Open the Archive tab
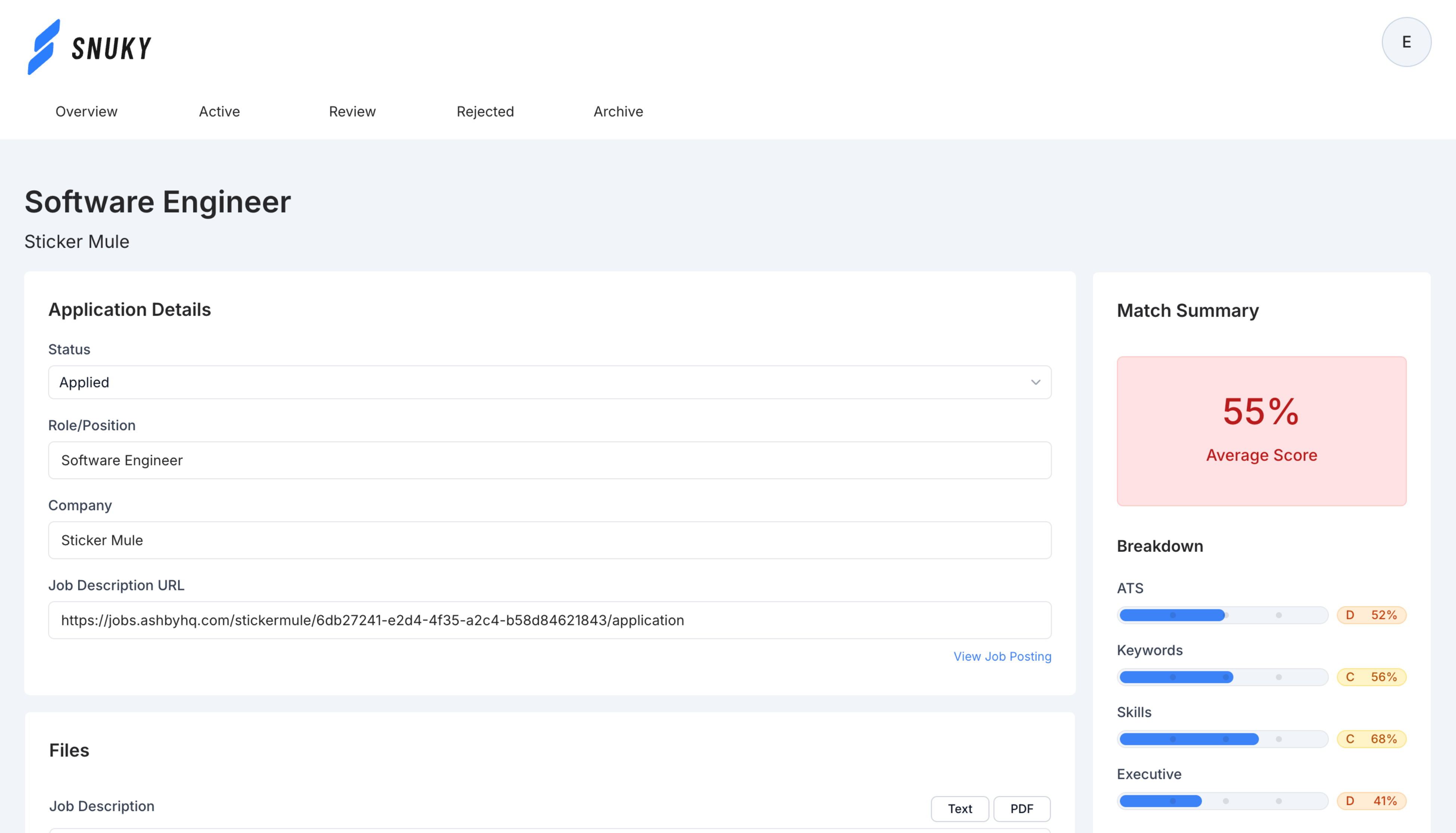Screen dimensions: 1456x833 [x=618, y=112]
